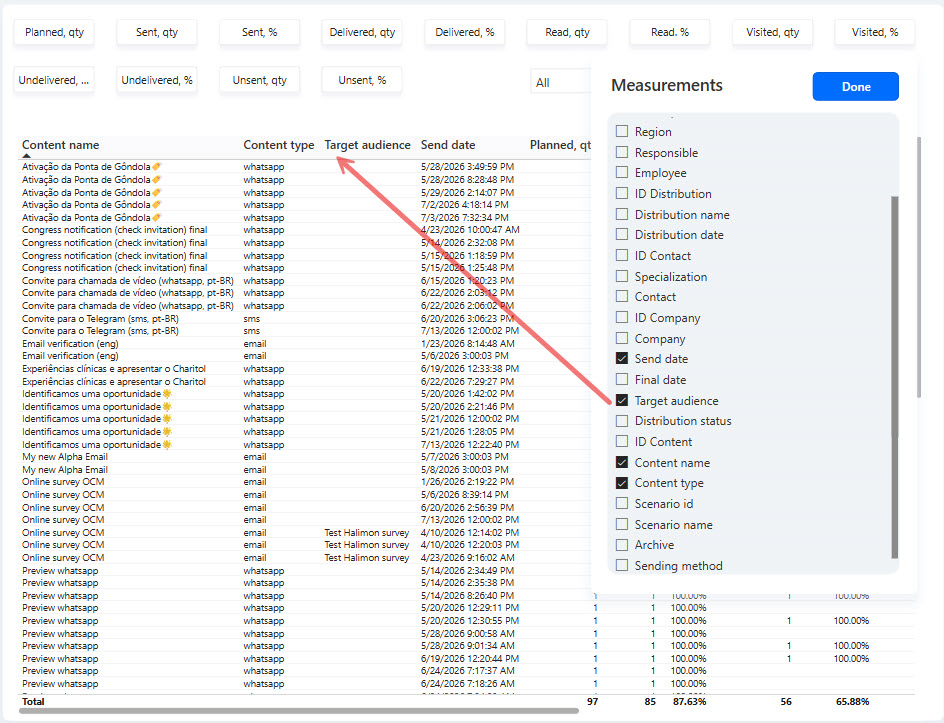This screenshot has height=723, width=944.
Task: Click the Read, qty metric button
Action: [x=567, y=33]
